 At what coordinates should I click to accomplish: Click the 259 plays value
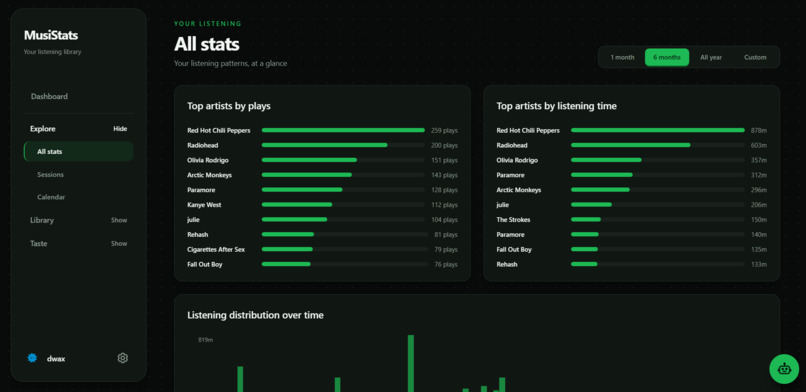pyautogui.click(x=444, y=131)
